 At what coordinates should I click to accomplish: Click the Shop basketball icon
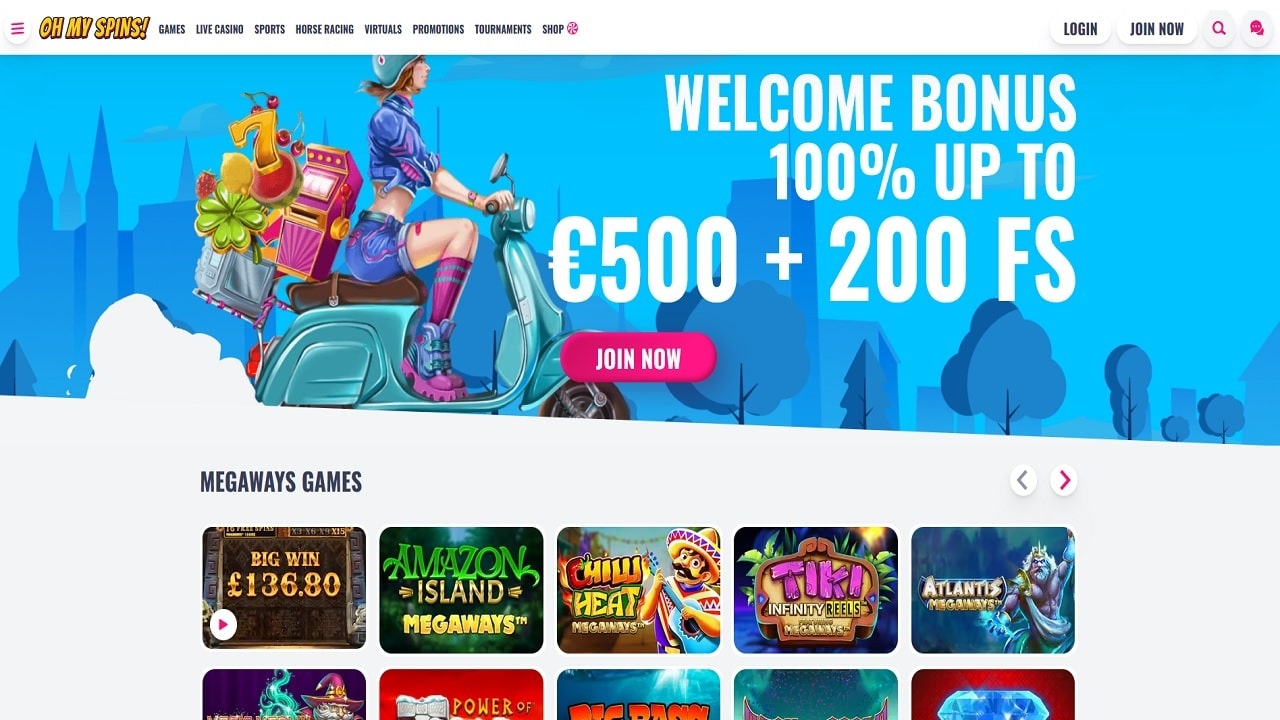click(x=573, y=28)
